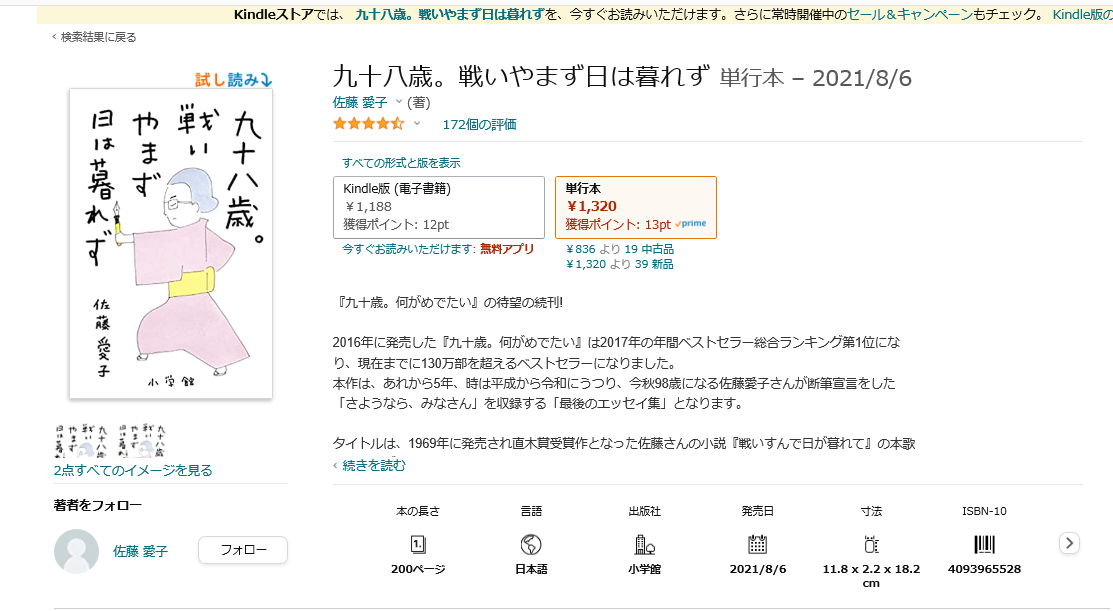
Task: Click the 11.8 x 2.2 x 18.2 cm dimensions
Action: (871, 576)
